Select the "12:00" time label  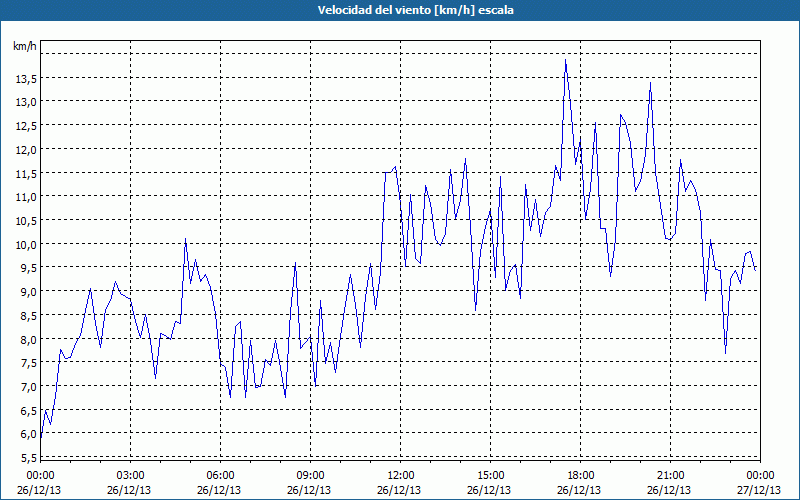[401, 476]
